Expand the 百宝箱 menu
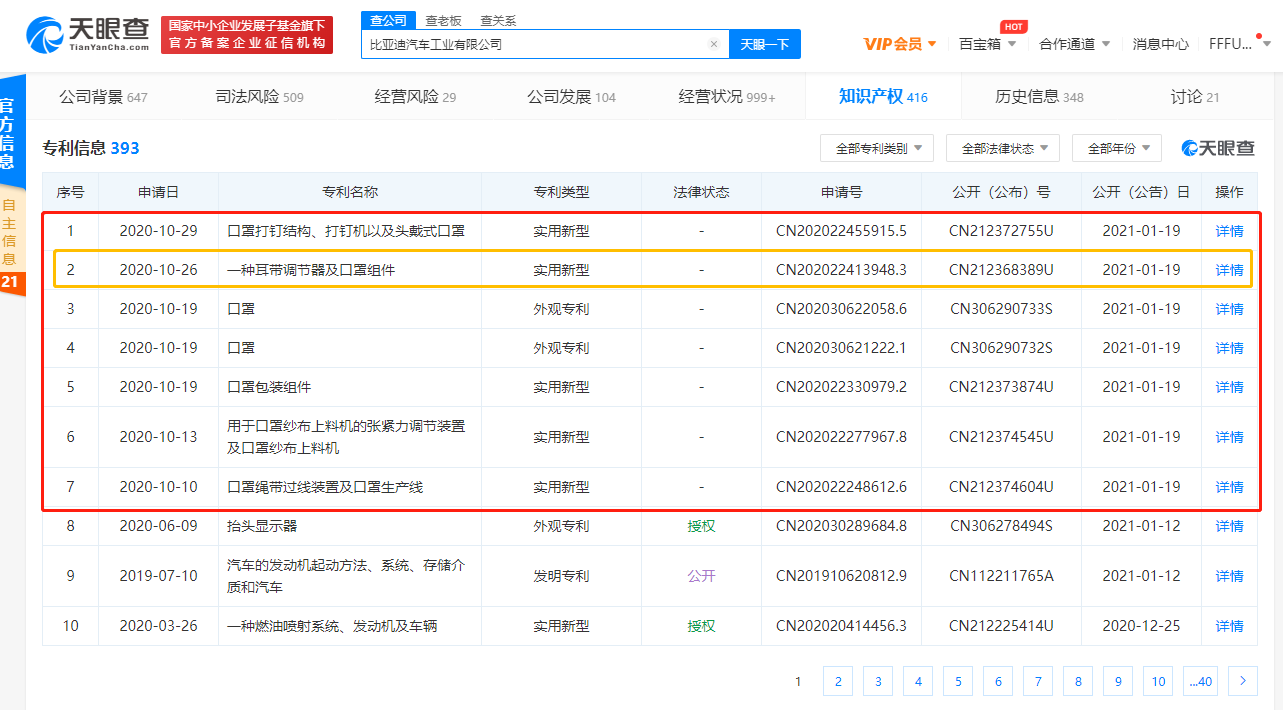Viewport: 1283px width, 710px height. coord(987,44)
